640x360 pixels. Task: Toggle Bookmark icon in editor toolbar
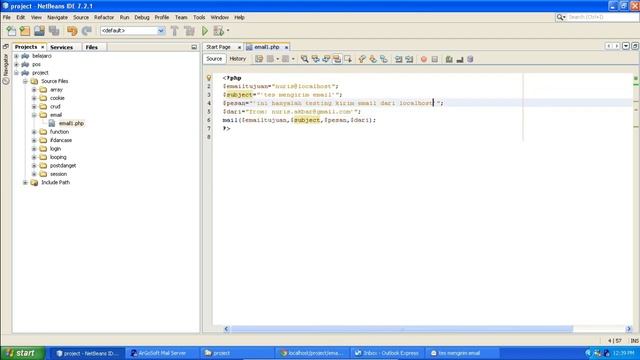click(x=384, y=59)
